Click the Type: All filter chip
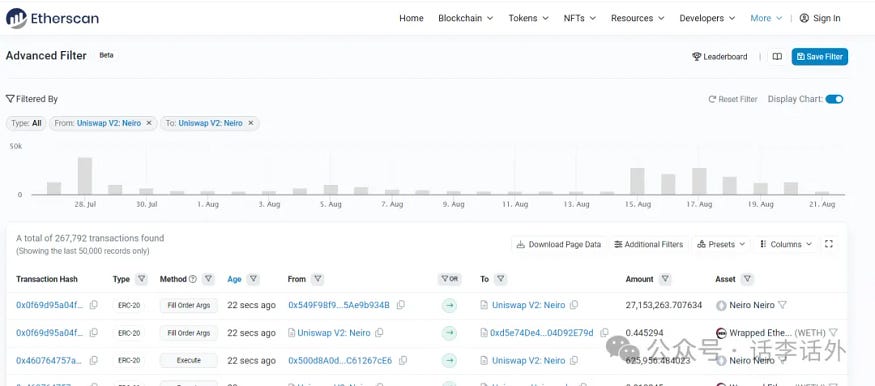This screenshot has height=386, width=875. [26, 123]
